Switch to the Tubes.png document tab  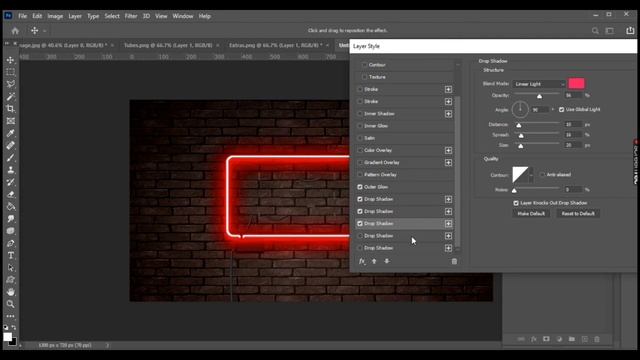168,45
